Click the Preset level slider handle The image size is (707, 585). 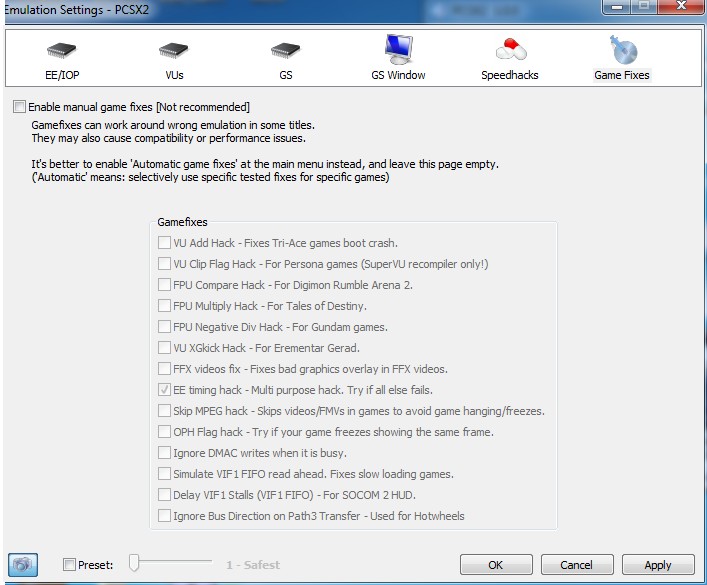tap(134, 562)
